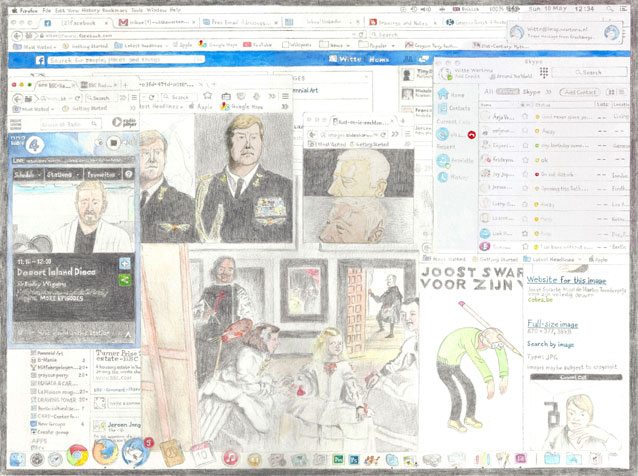Open the Website for this image link
This screenshot has height=476, width=638.
click(x=566, y=280)
